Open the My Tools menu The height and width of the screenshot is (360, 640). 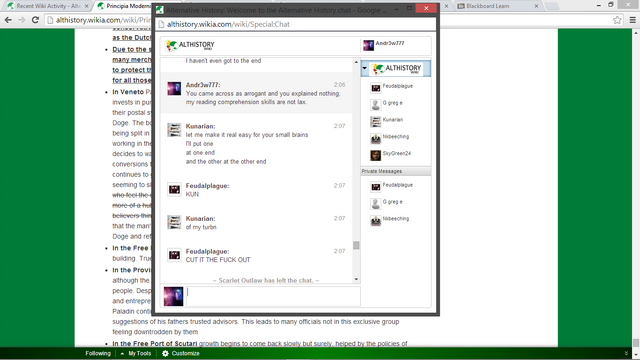click(140, 353)
